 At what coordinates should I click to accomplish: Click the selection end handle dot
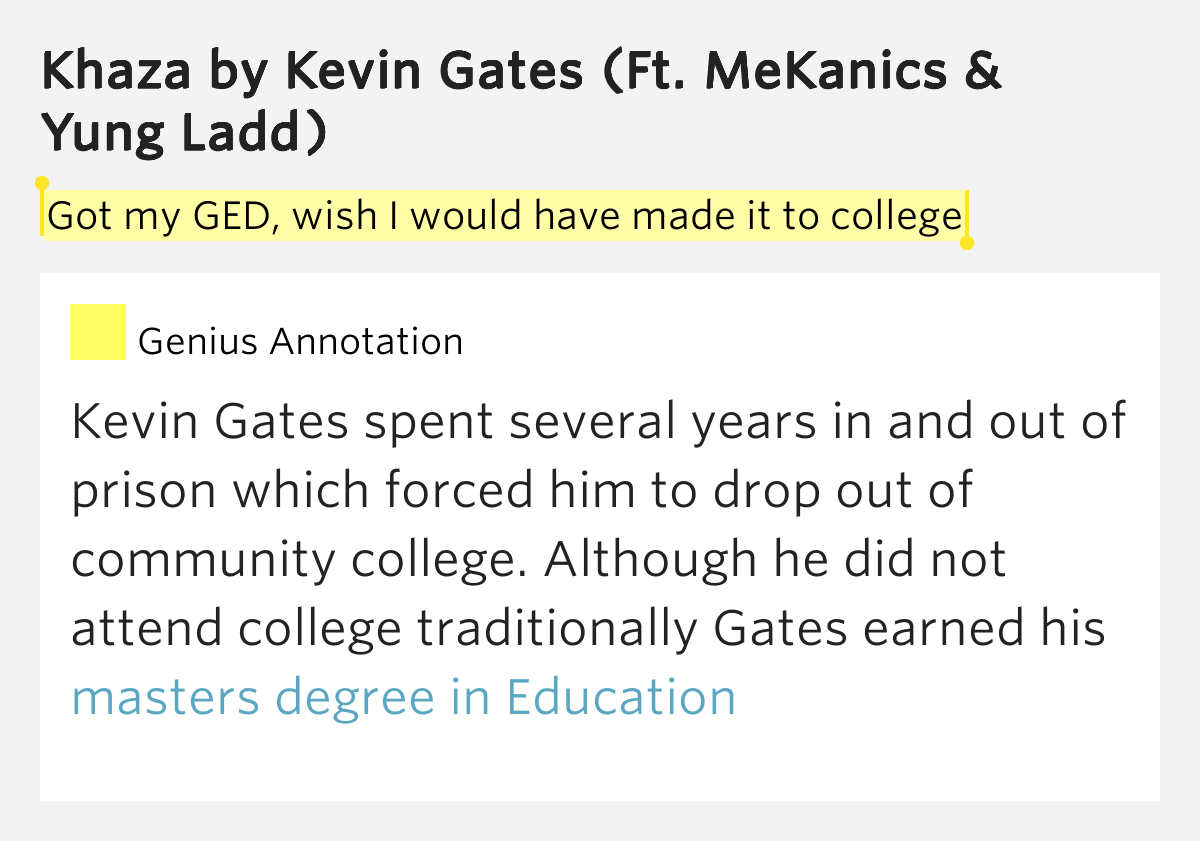point(966,243)
